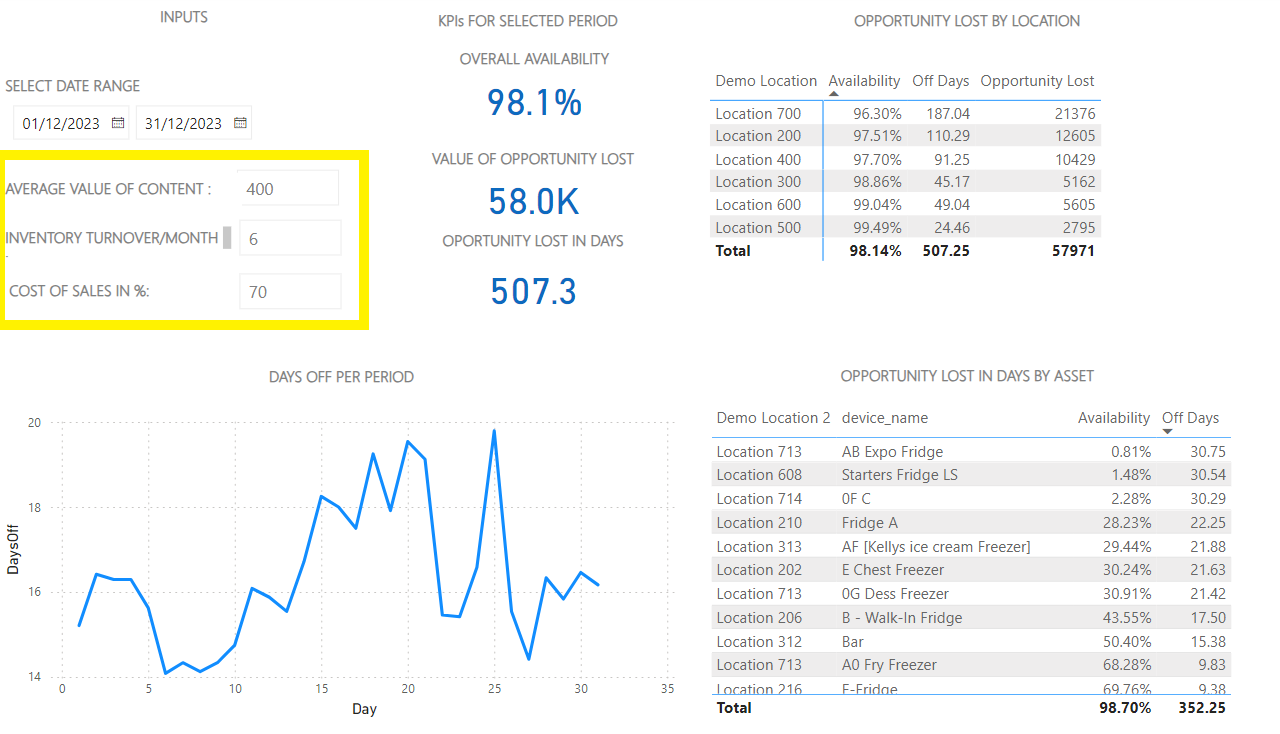Select the Location 500 row

click(905, 227)
